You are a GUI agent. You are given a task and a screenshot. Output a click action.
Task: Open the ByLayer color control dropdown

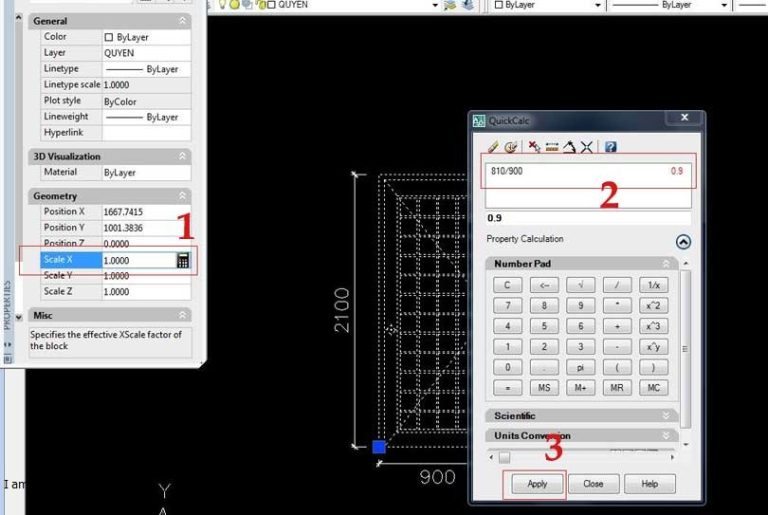pos(597,5)
